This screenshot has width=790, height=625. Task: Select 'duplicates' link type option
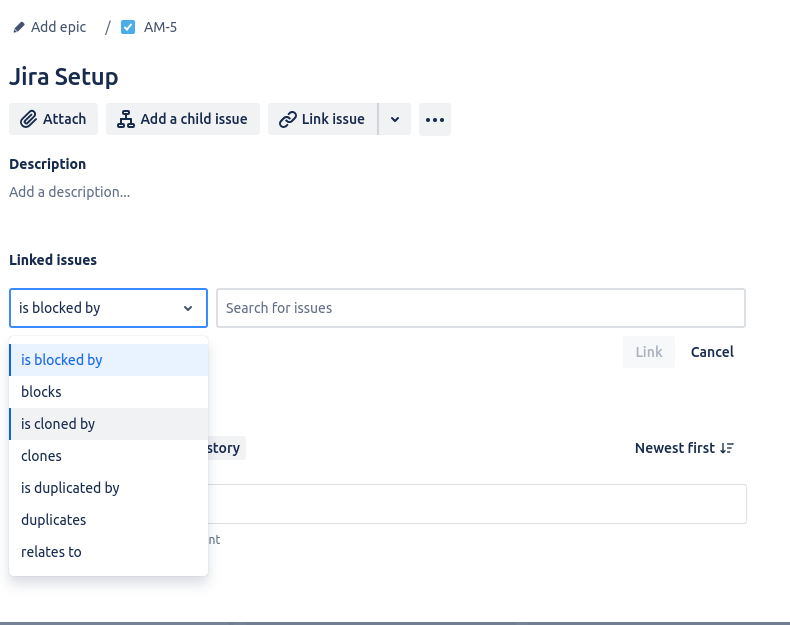point(108,520)
